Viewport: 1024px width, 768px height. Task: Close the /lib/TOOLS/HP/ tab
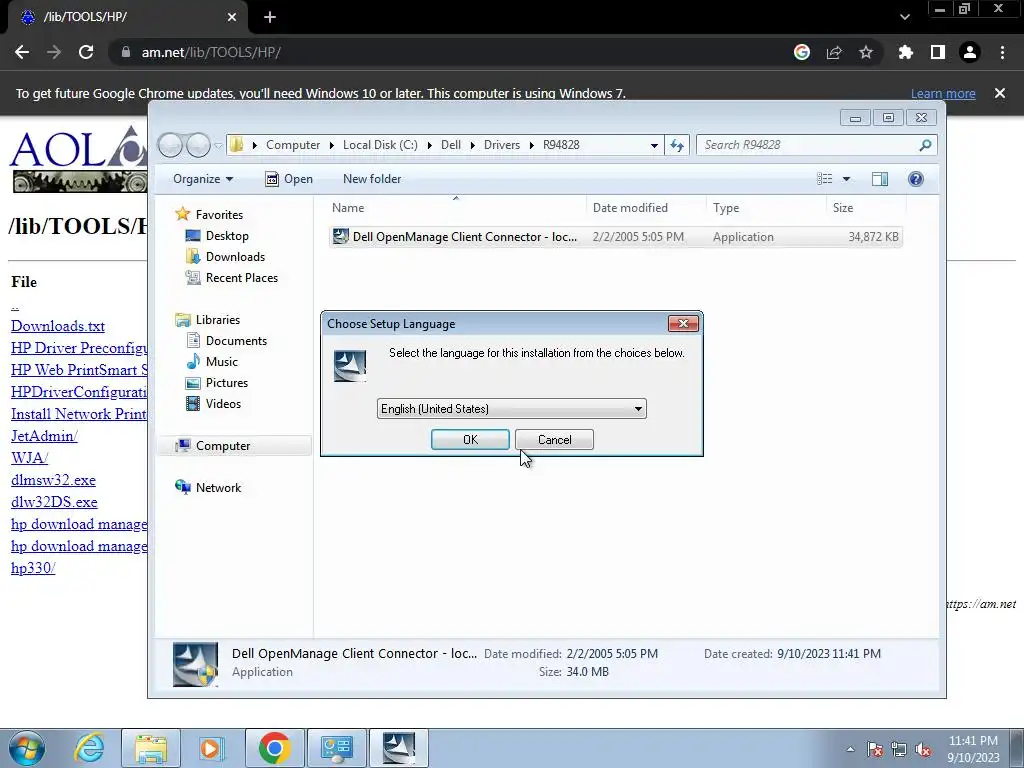pos(232,18)
